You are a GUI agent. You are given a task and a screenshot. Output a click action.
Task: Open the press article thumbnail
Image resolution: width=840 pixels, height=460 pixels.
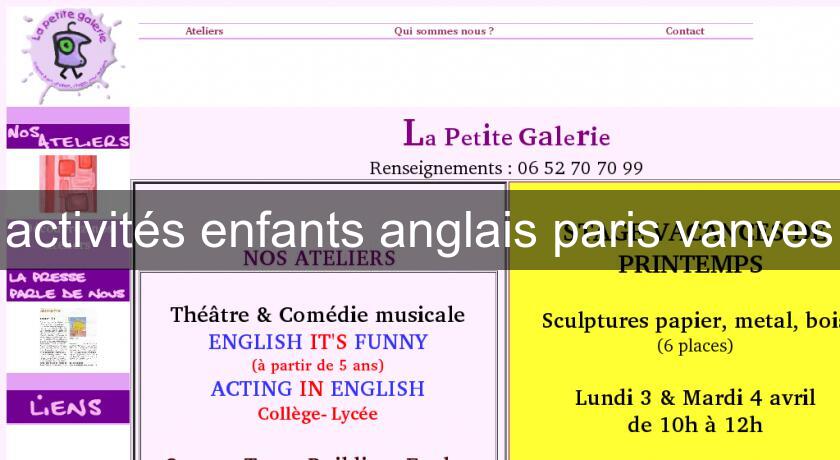click(68, 337)
